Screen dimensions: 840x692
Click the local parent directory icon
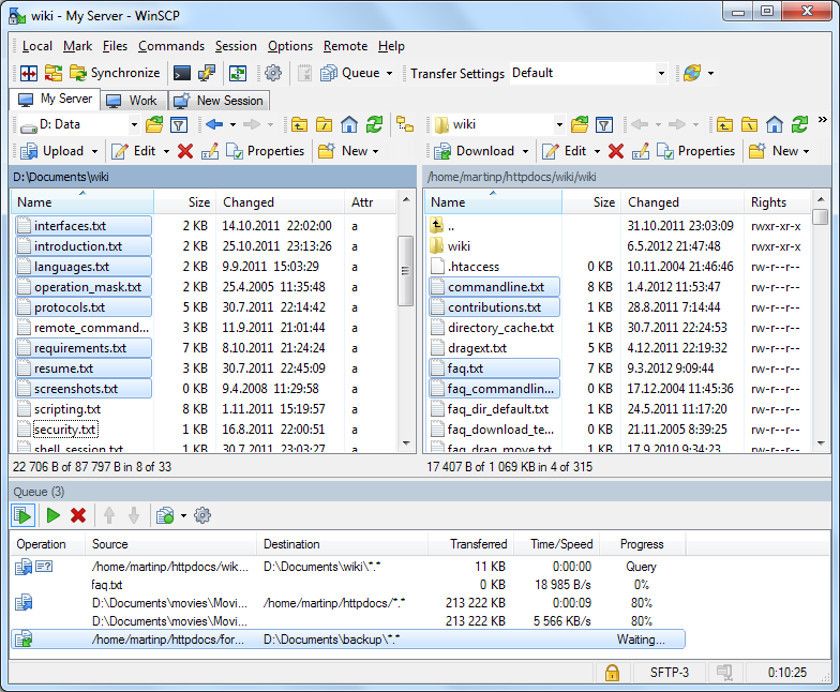(x=299, y=125)
